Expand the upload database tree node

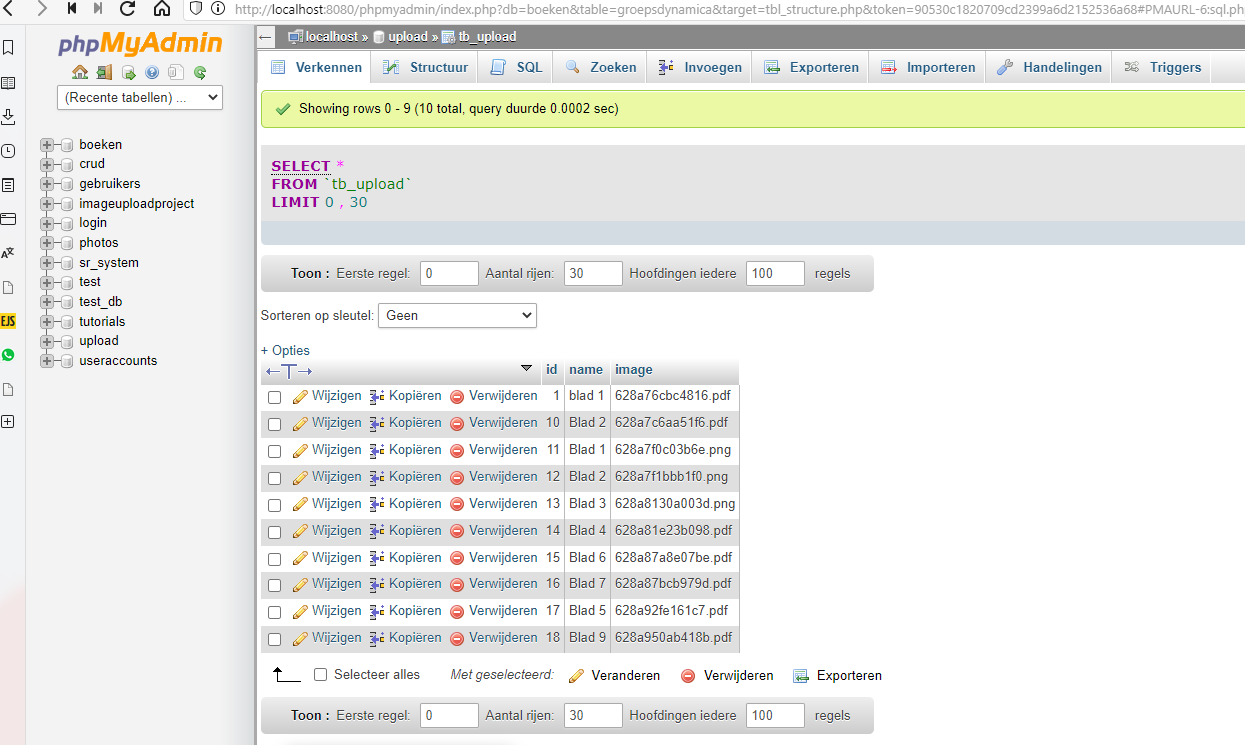tap(46, 341)
